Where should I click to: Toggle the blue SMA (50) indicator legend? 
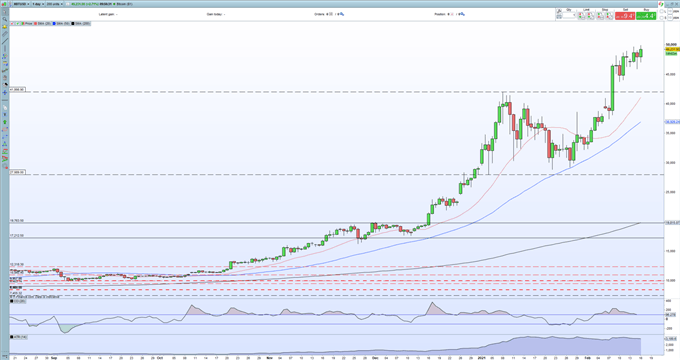pos(61,23)
